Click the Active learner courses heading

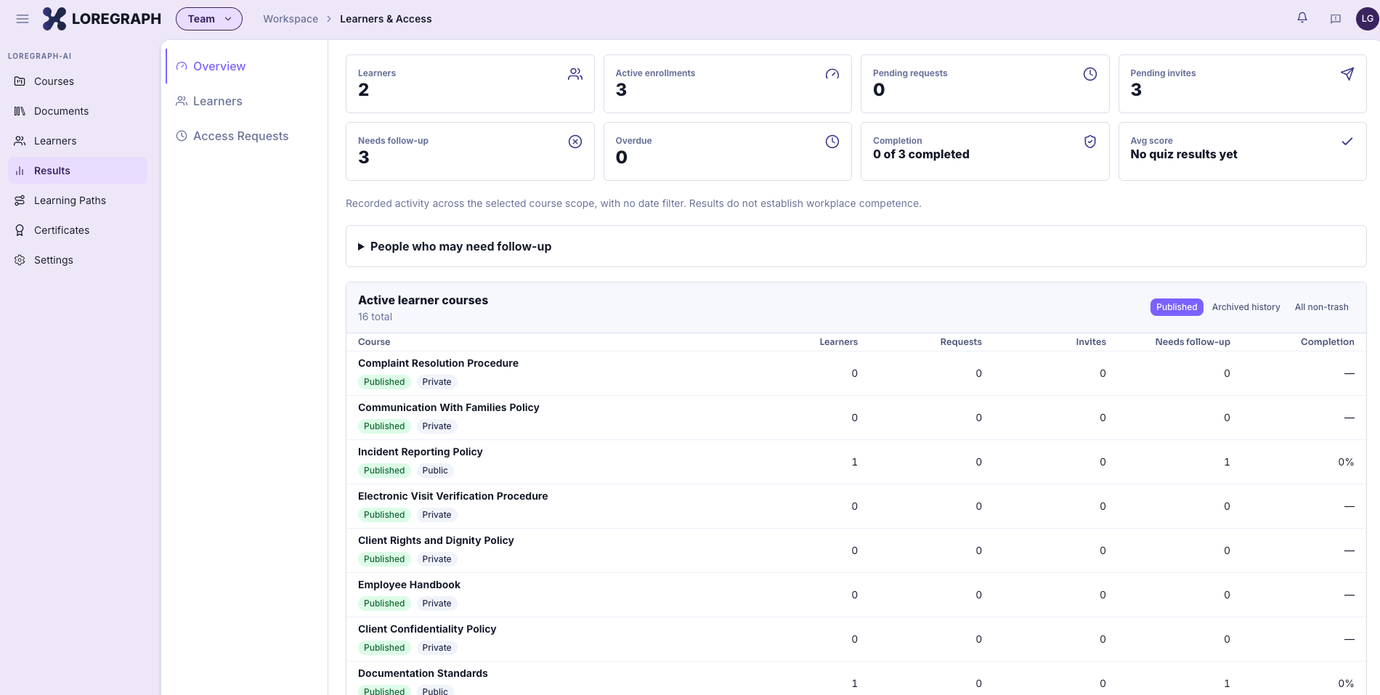click(423, 300)
